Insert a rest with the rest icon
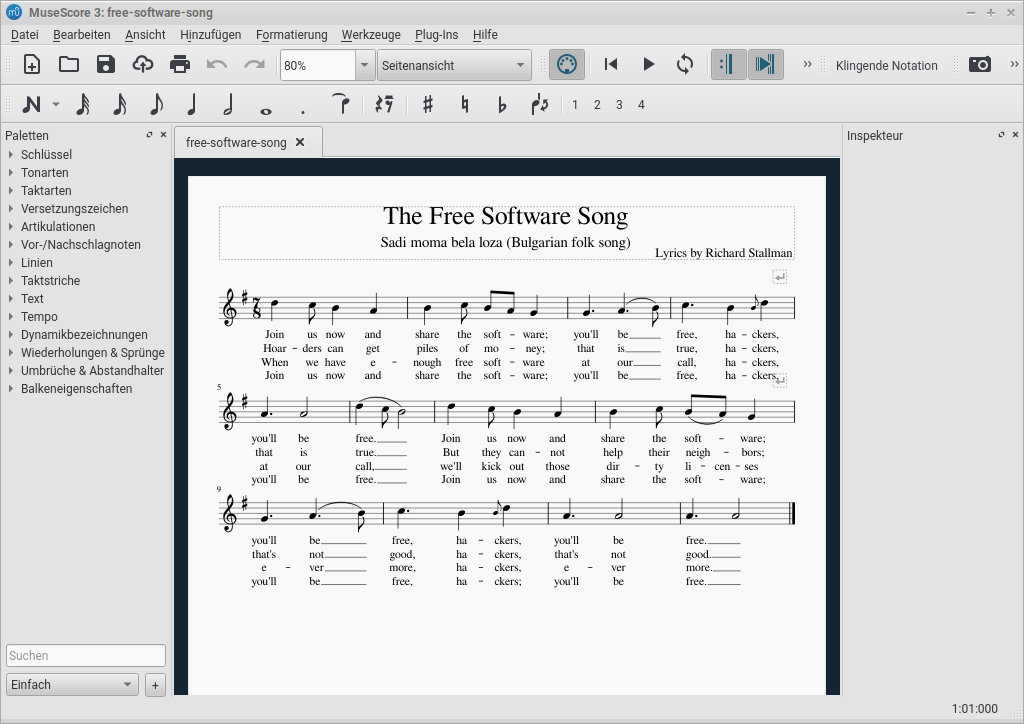Image resolution: width=1024 pixels, height=724 pixels. pyautogui.click(x=384, y=104)
